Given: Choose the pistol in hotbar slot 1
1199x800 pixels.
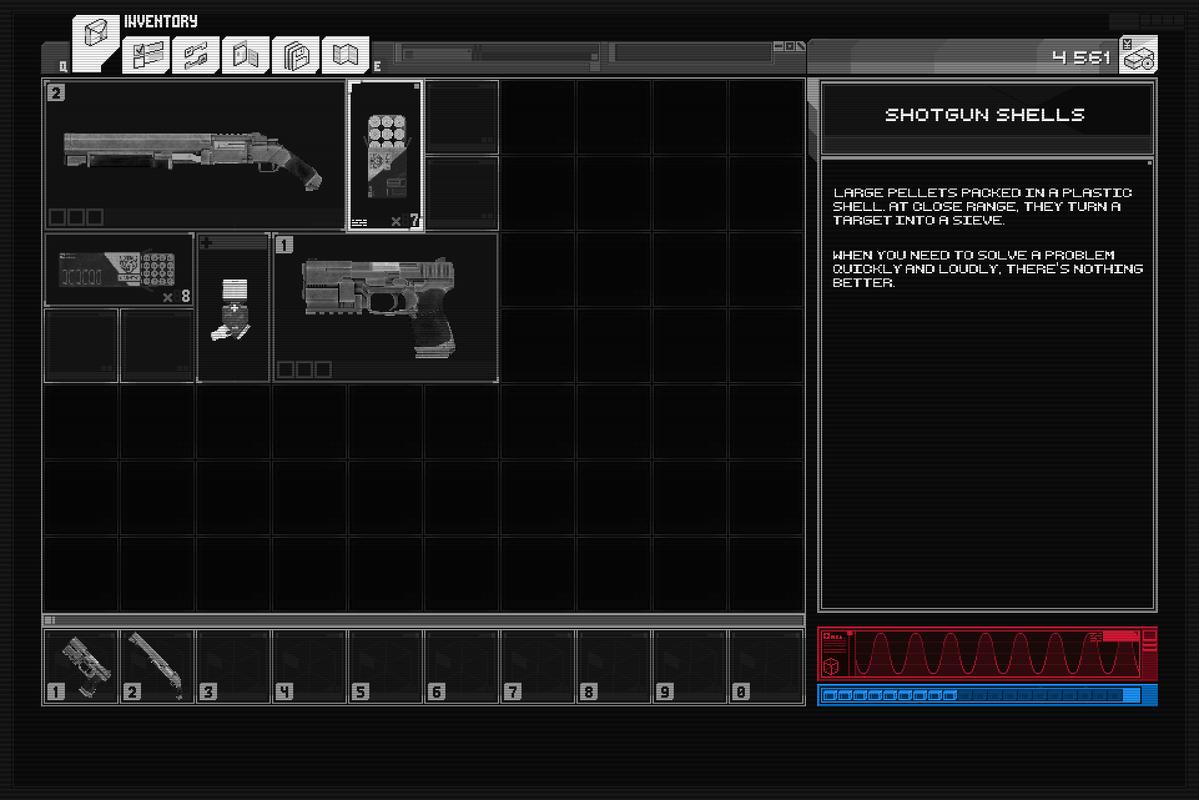Looking at the screenshot, I should point(81,666).
